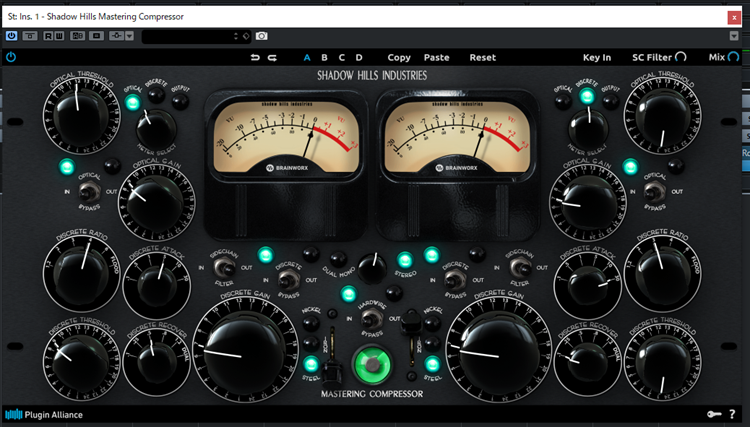This screenshot has height=427, width=750.
Task: Click the undo arrow icon
Action: [x=255, y=58]
